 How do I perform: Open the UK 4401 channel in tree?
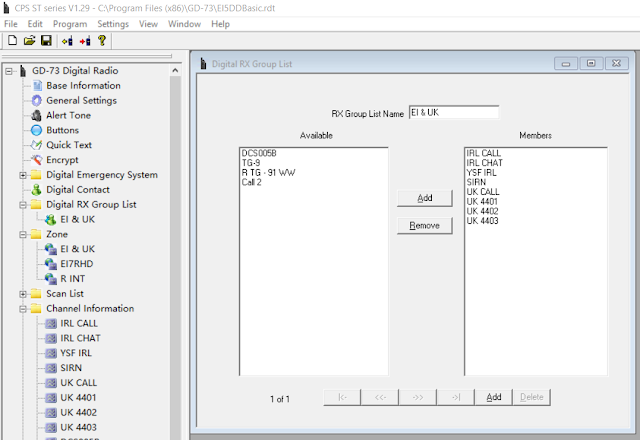click(x=78, y=398)
